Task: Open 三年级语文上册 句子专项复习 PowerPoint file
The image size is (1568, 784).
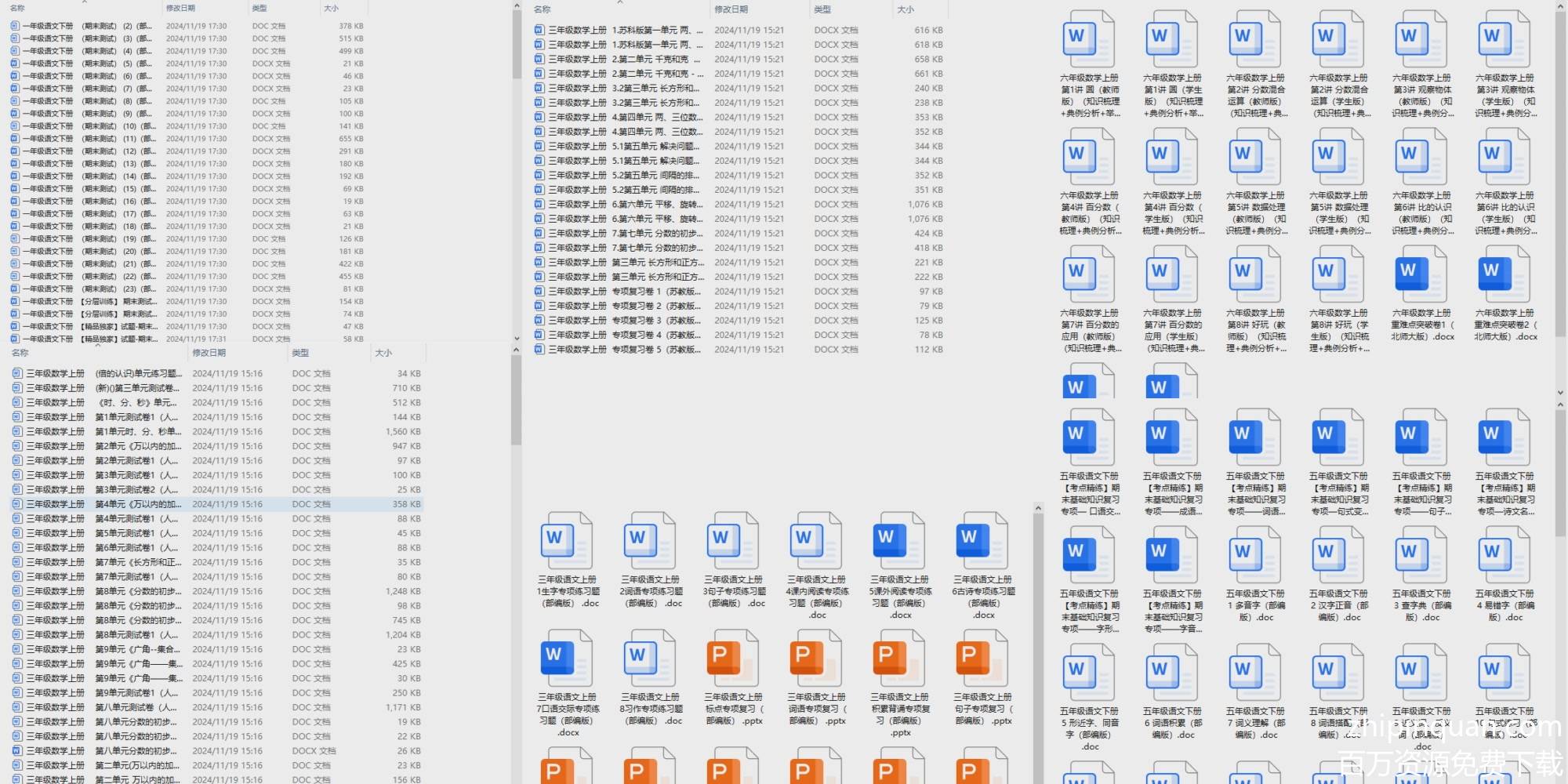Action: [982, 659]
